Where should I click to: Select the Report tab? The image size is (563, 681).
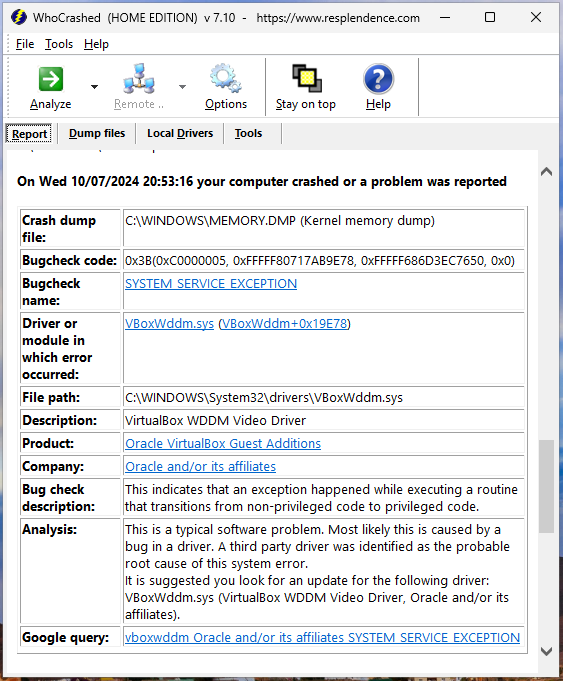coord(29,134)
